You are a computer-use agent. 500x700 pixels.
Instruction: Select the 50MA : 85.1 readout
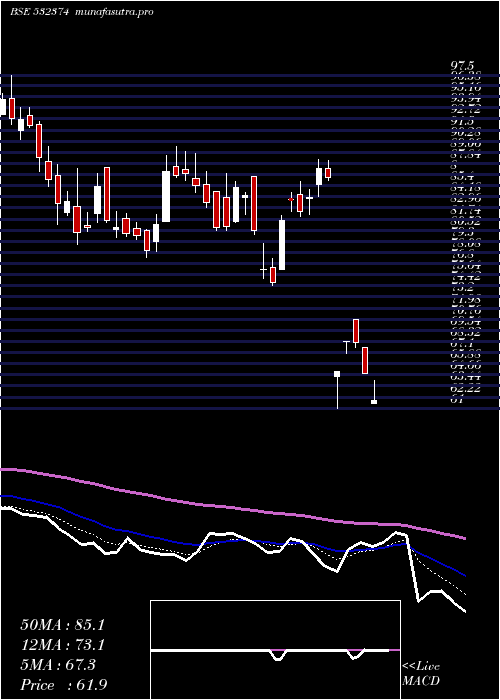point(63,625)
